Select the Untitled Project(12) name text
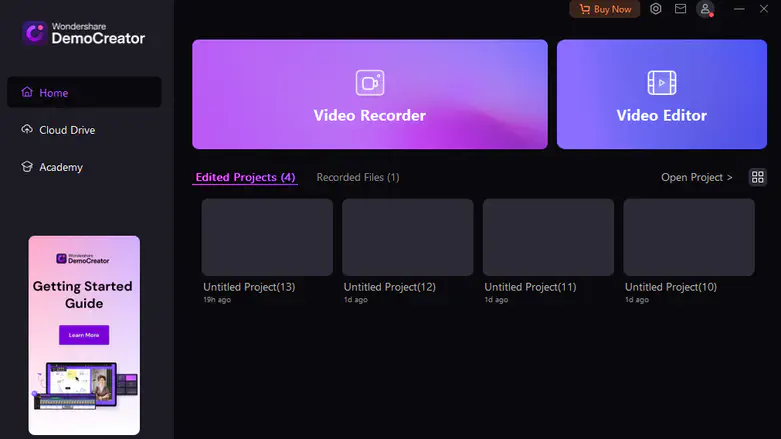 390,287
